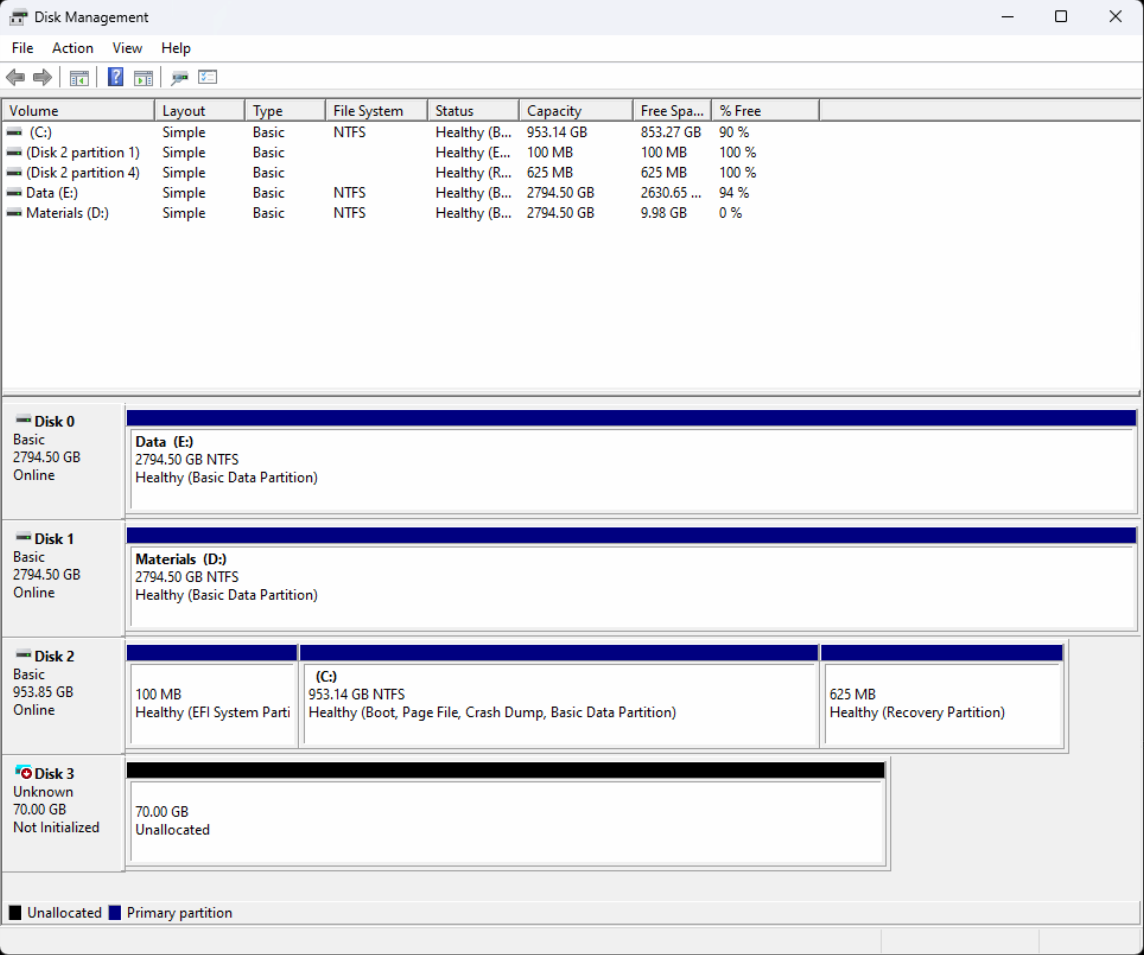
Task: Click the Rescan Disks toolbar icon
Action: (180, 77)
